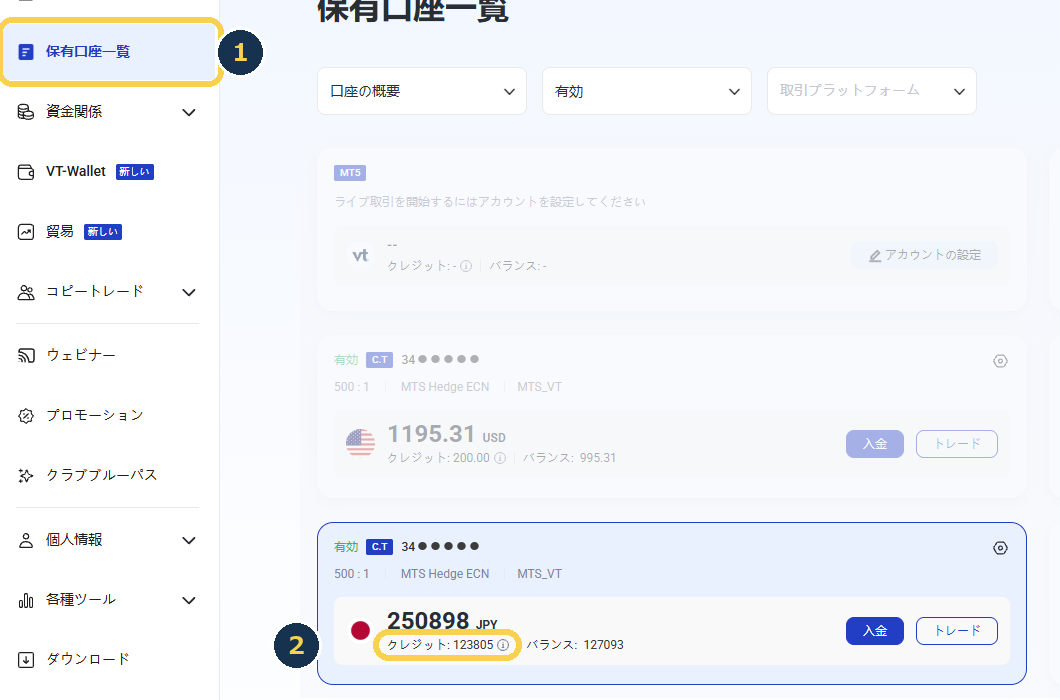The height and width of the screenshot is (700, 1060).
Task: Click MTS_VT on the USD account
Action: [x=539, y=387]
